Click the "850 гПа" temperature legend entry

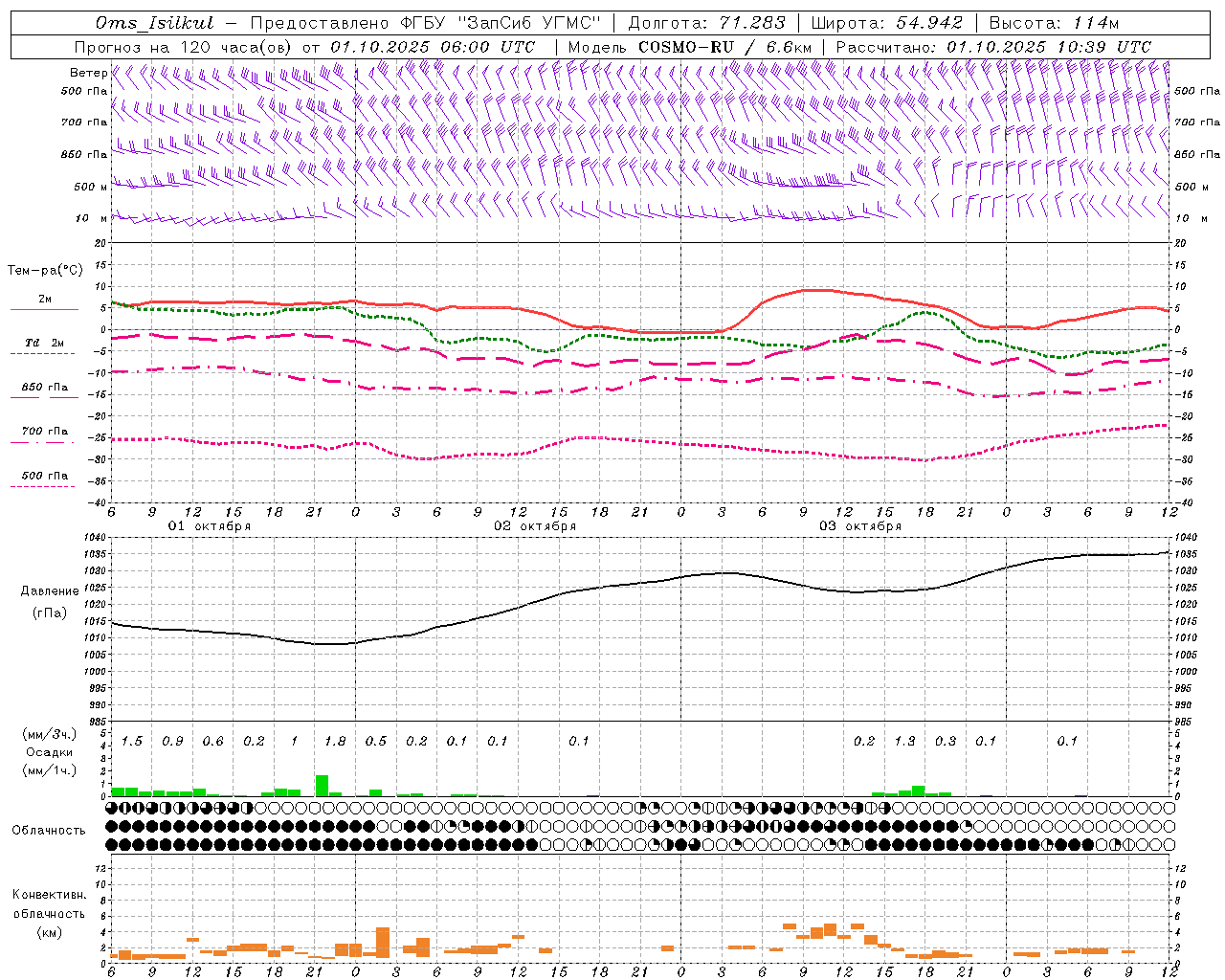click(x=44, y=388)
